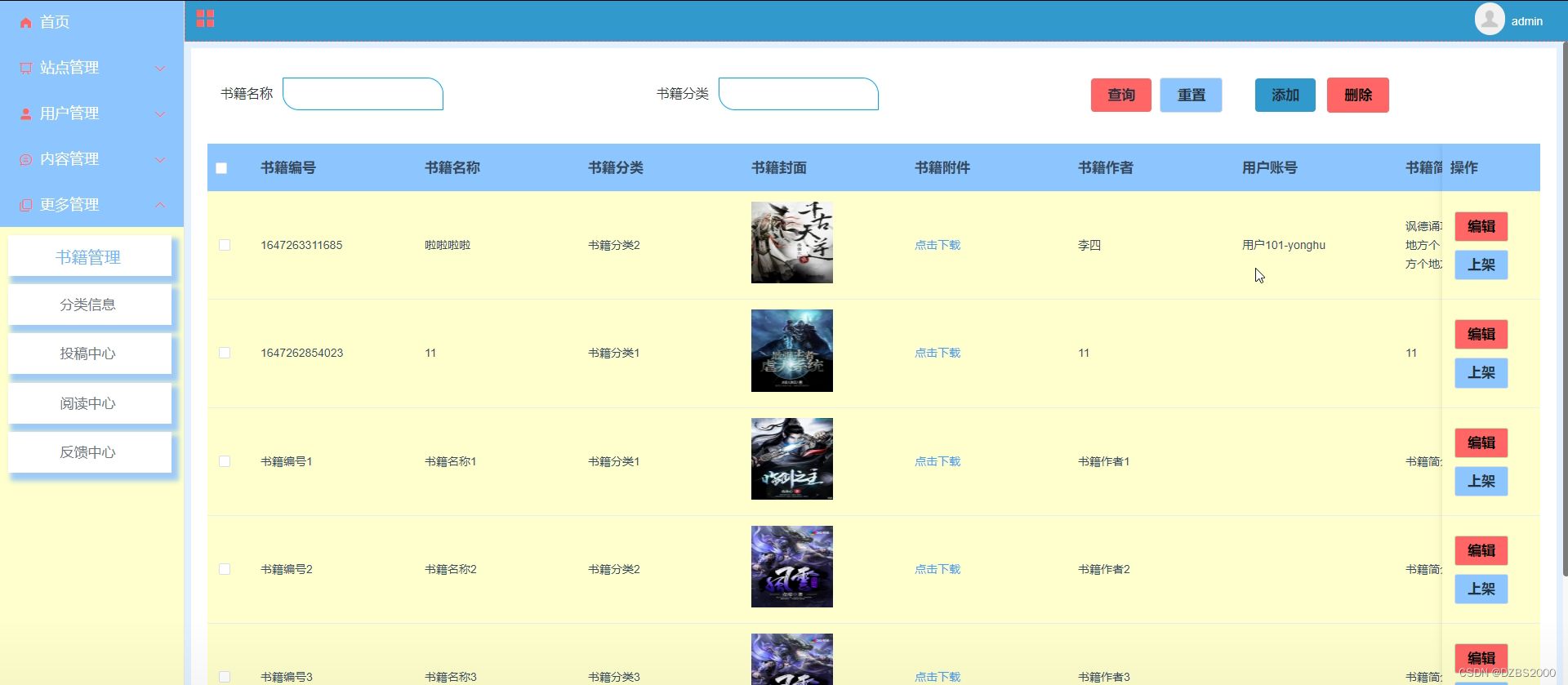
Task: Click the 用户101-yonghu cell
Action: tap(1284, 245)
